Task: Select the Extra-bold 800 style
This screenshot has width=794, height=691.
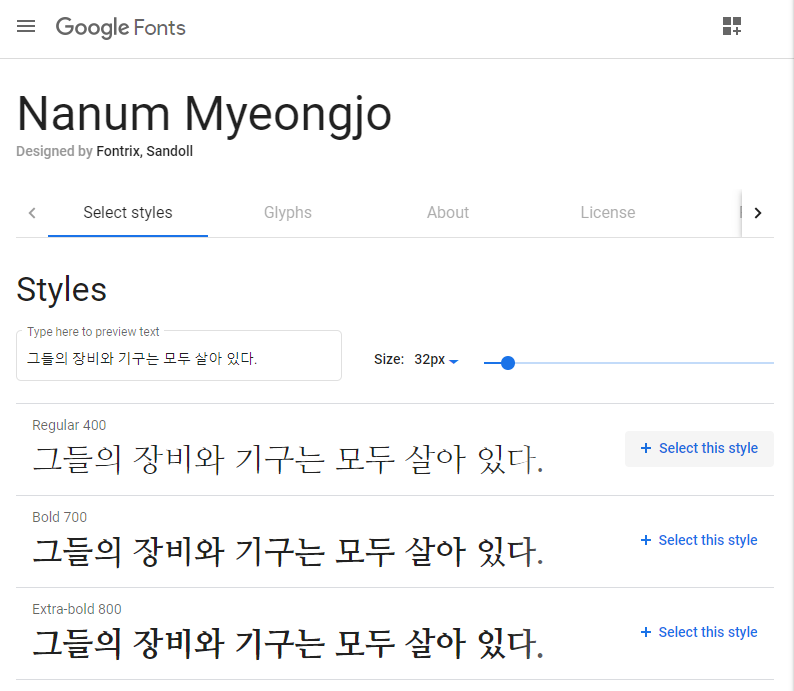Action: (699, 632)
